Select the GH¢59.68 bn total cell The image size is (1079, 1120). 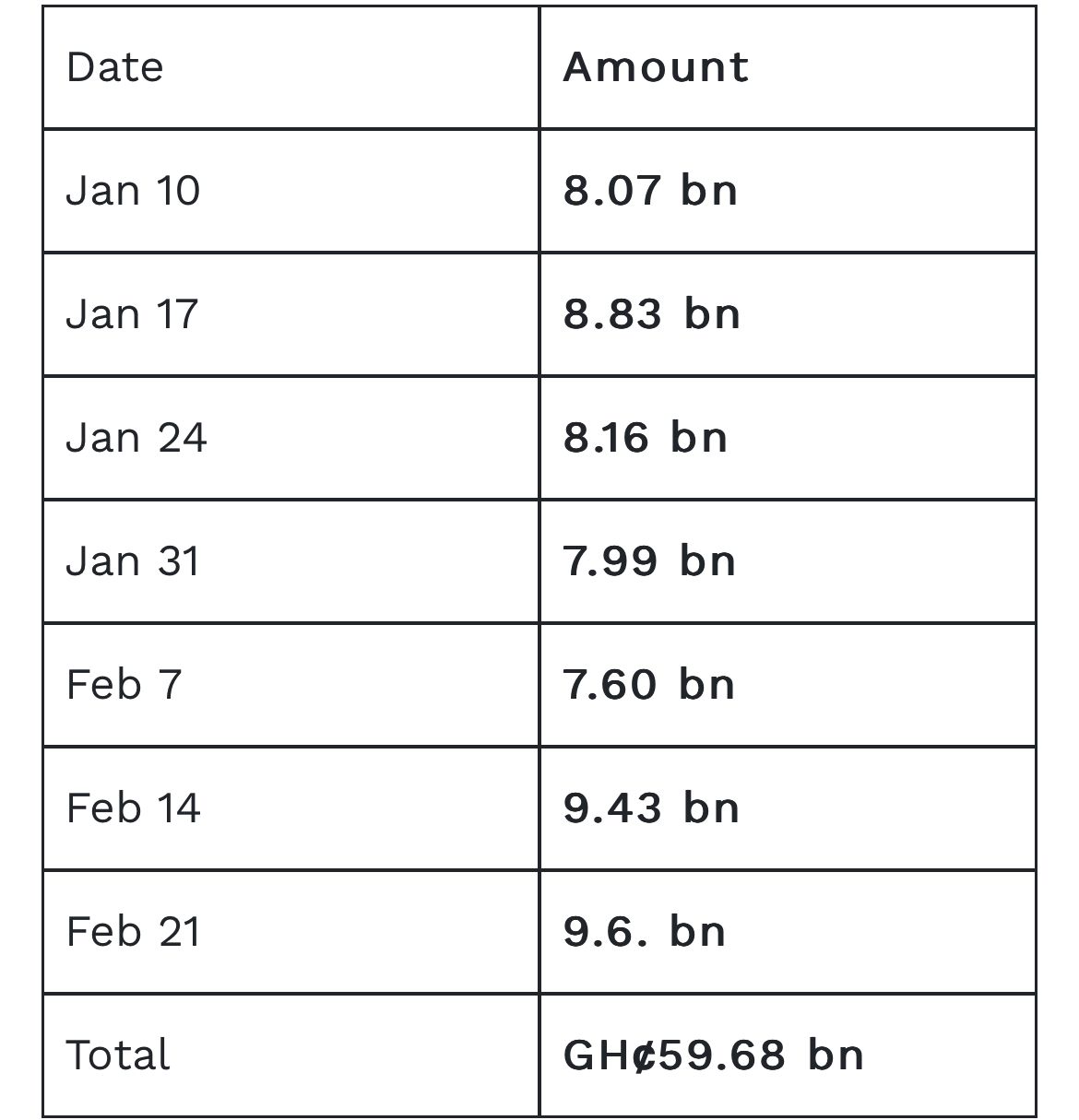coord(788,1055)
